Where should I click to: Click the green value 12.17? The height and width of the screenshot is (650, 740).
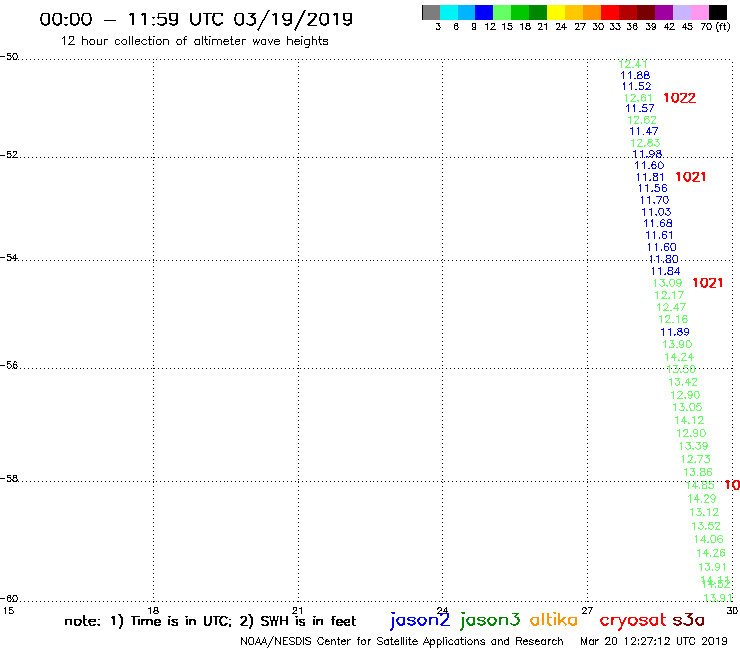pyautogui.click(x=669, y=295)
